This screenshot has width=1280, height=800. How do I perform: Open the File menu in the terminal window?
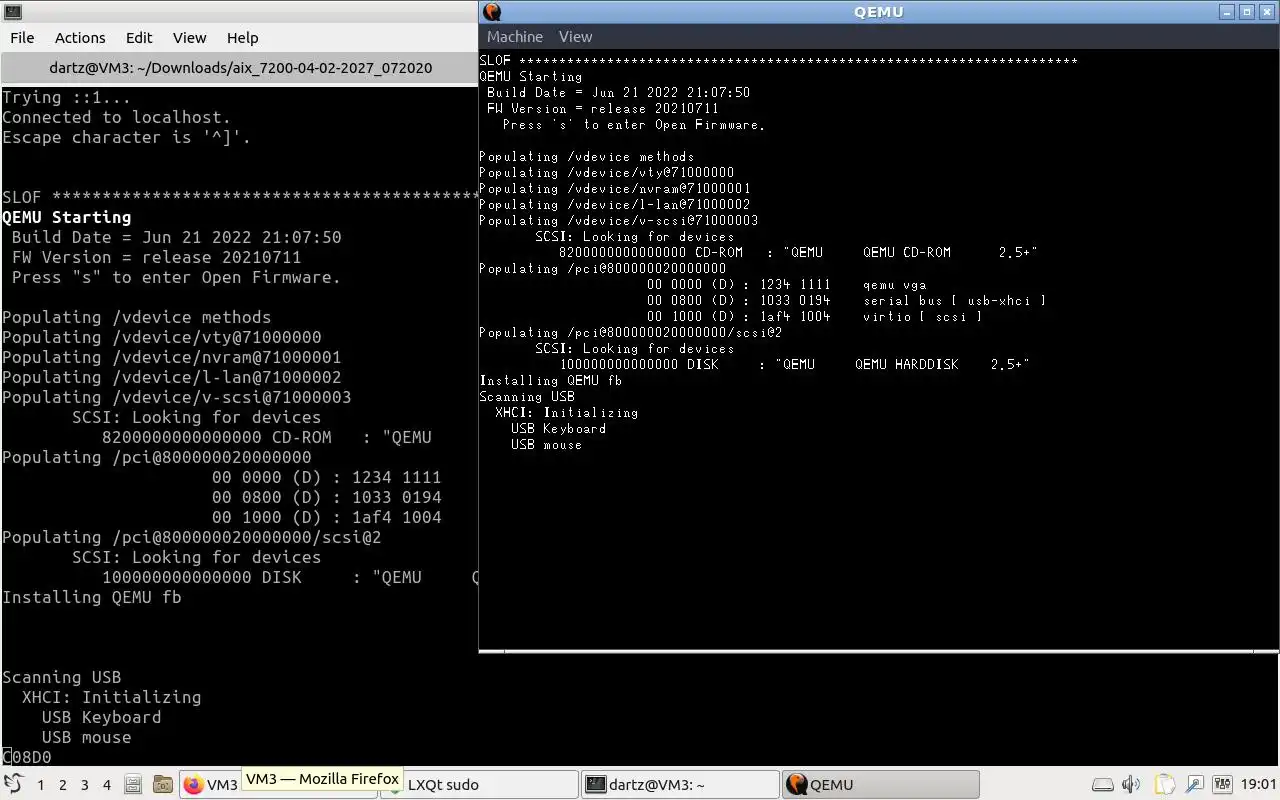(x=22, y=38)
